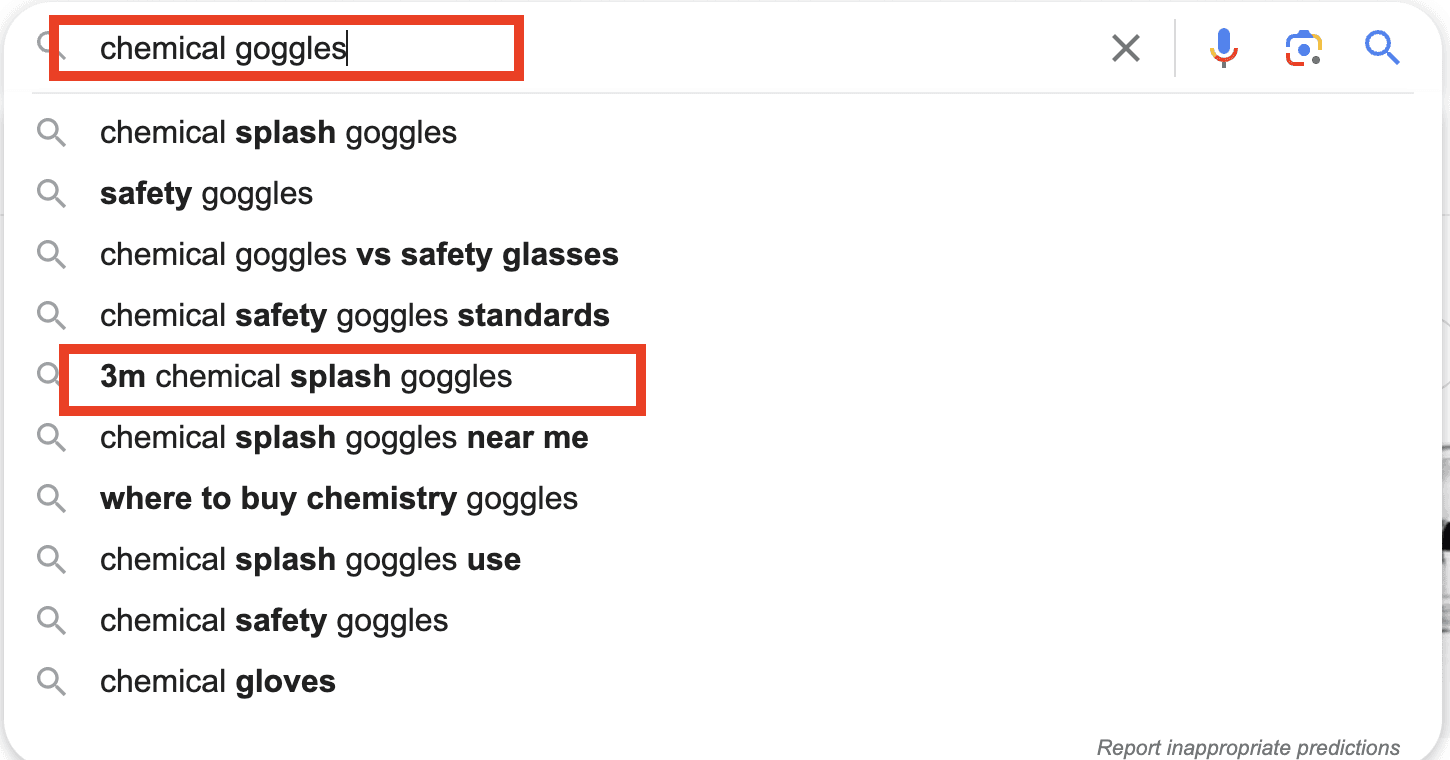Choose 'chemical goggles vs safety glasses' suggestion

pyautogui.click(x=358, y=254)
